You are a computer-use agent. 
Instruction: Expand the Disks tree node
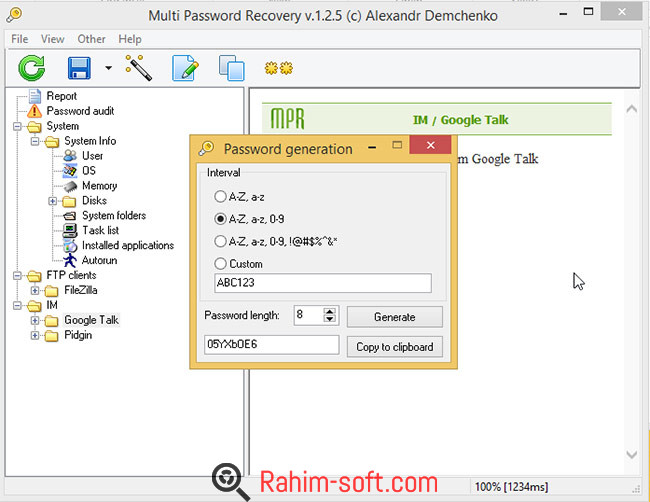point(52,201)
